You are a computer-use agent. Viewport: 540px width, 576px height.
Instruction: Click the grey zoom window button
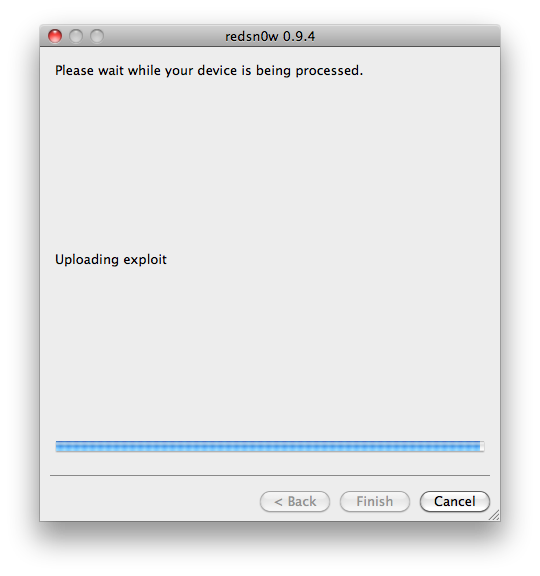click(x=97, y=36)
